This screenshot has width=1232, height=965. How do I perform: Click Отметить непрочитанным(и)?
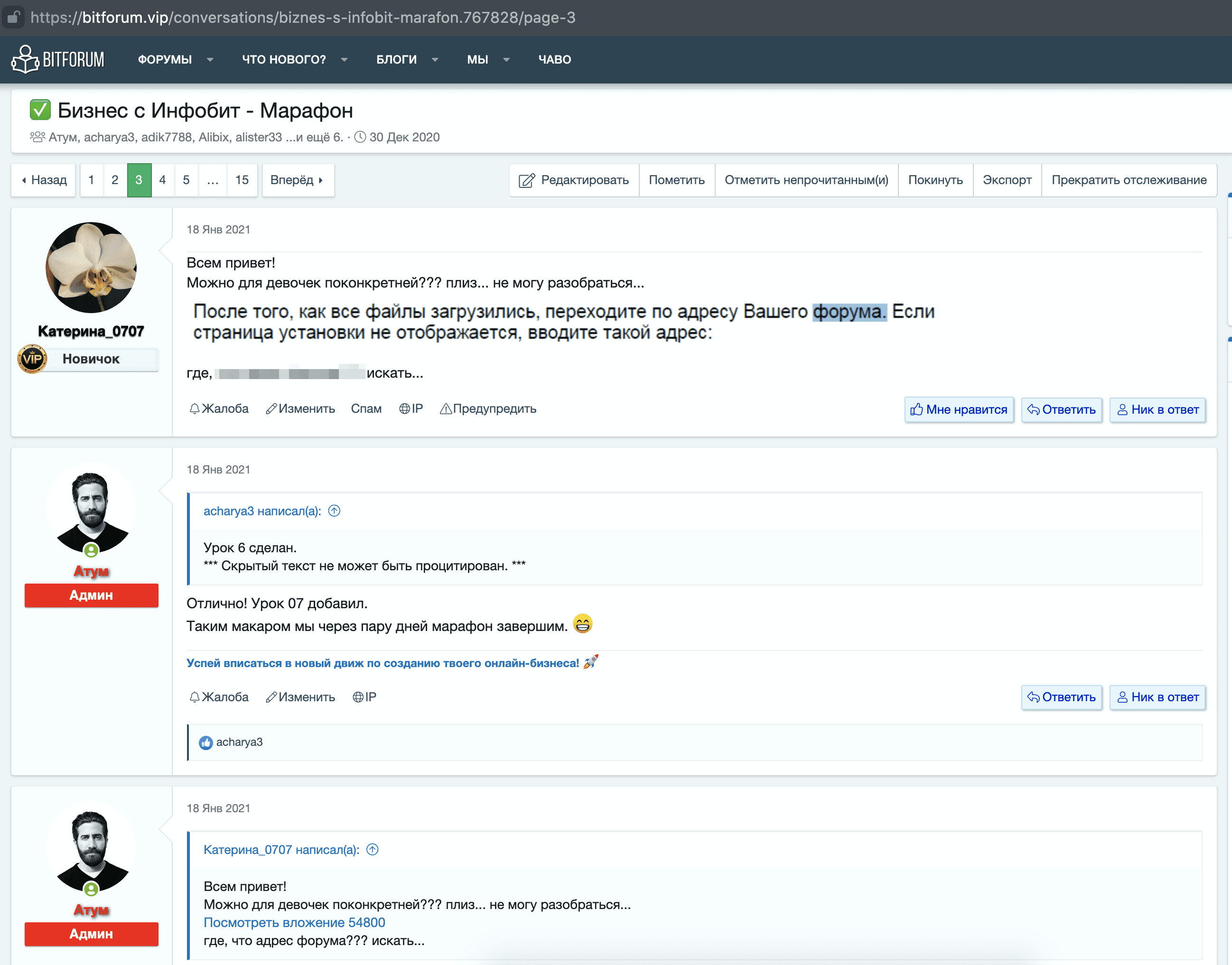point(806,180)
